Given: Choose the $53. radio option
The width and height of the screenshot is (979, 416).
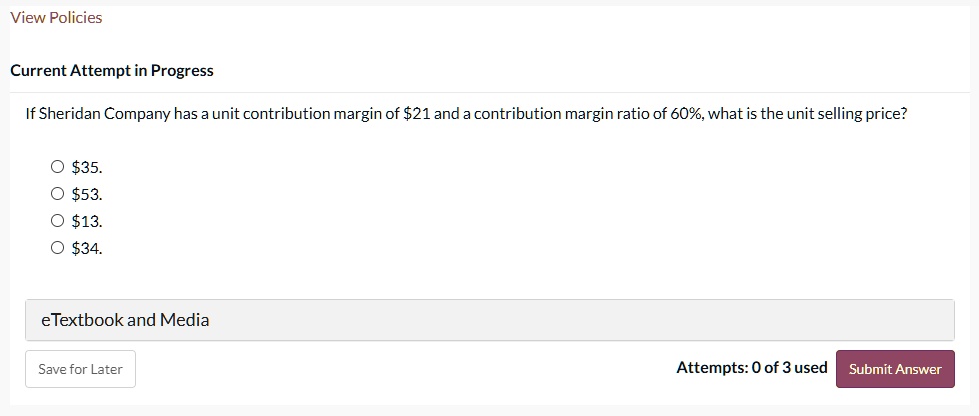Looking at the screenshot, I should (x=57, y=194).
